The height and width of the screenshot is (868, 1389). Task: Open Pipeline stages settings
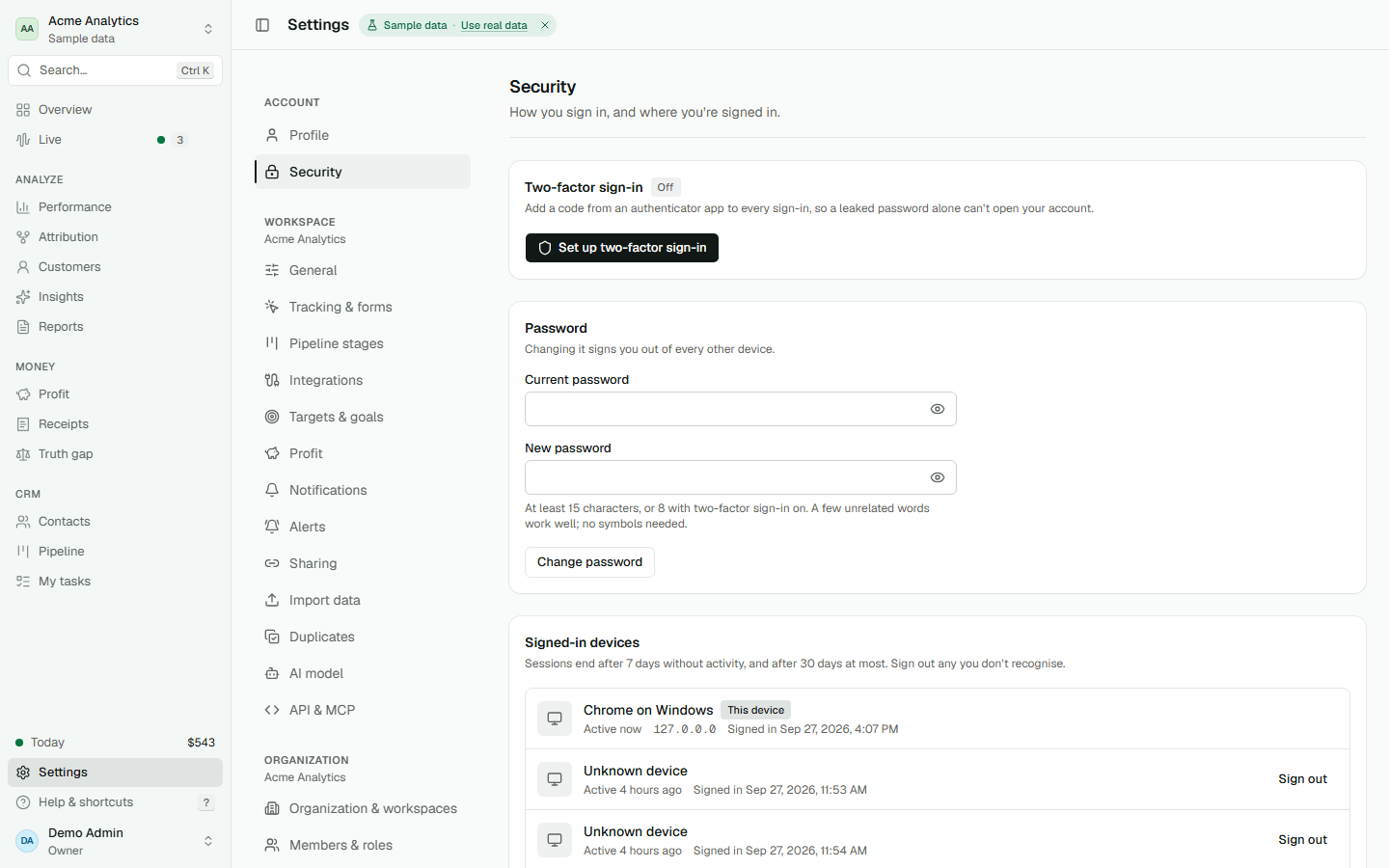363,343
